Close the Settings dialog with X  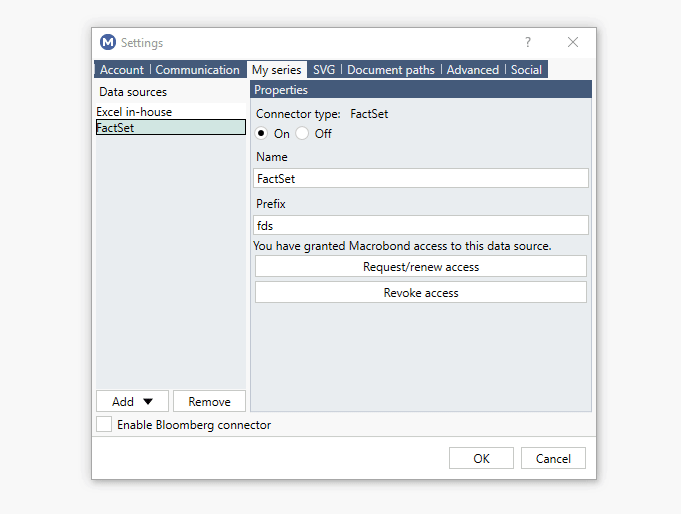[573, 42]
